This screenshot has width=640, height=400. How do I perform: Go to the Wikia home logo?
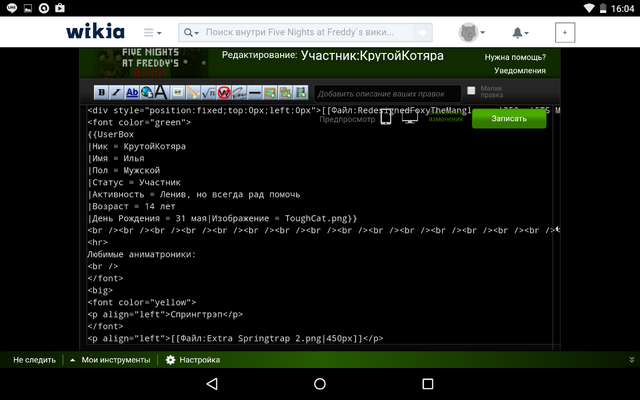(95, 31)
